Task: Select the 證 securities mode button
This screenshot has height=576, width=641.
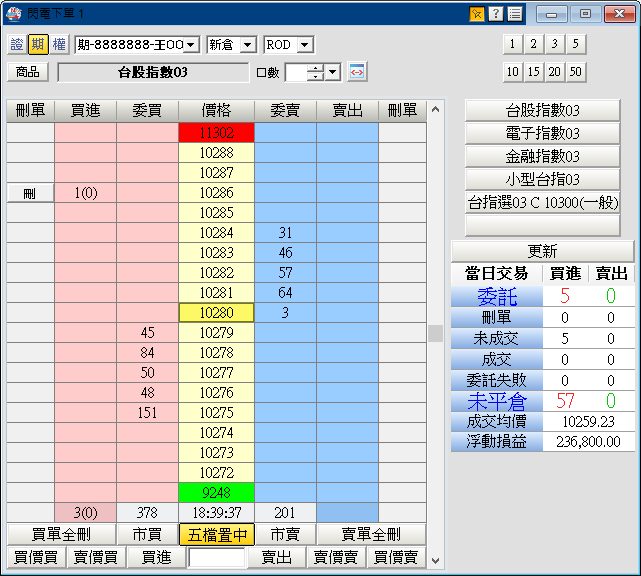Action: click(17, 44)
